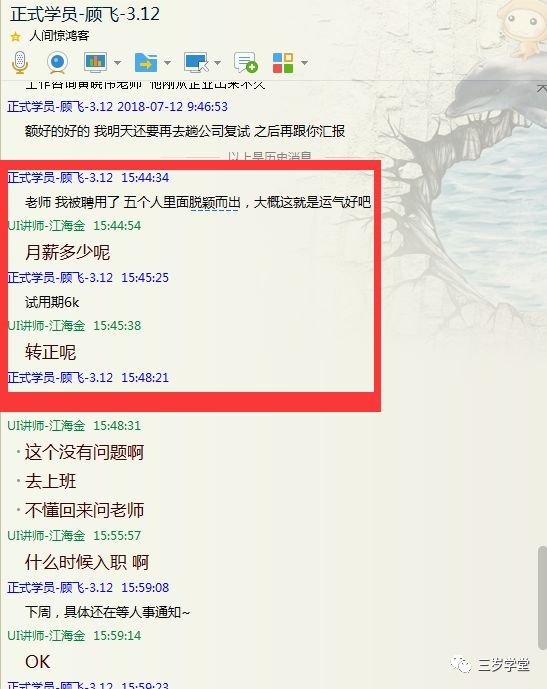Click the send file folder icon
547x689 pixels.
(x=146, y=62)
